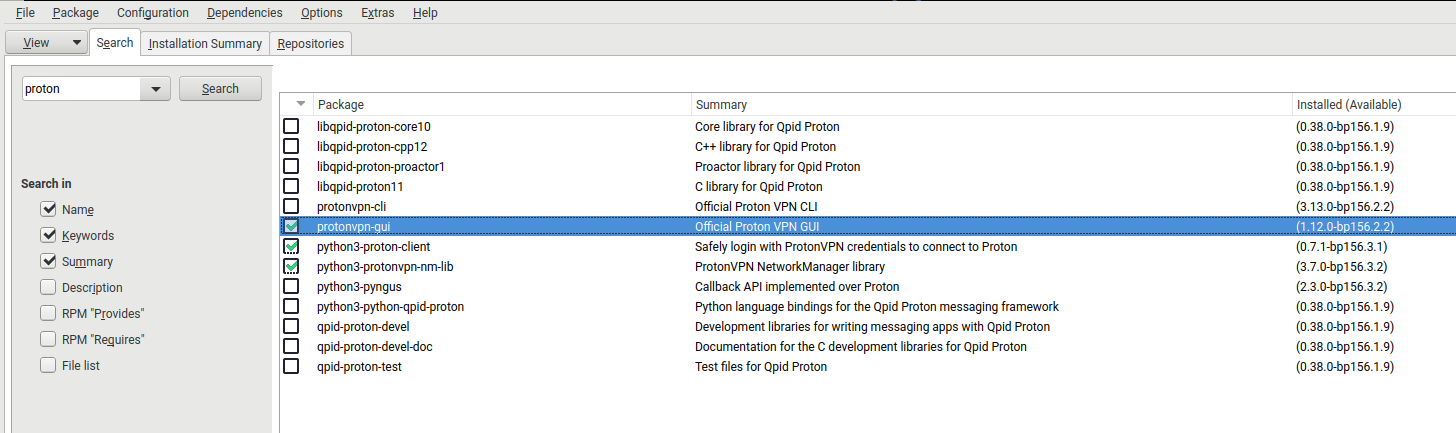The width and height of the screenshot is (1456, 433).
Task: Click status icon of python3-protonvpn-nm-lib package
Action: pyautogui.click(x=291, y=266)
